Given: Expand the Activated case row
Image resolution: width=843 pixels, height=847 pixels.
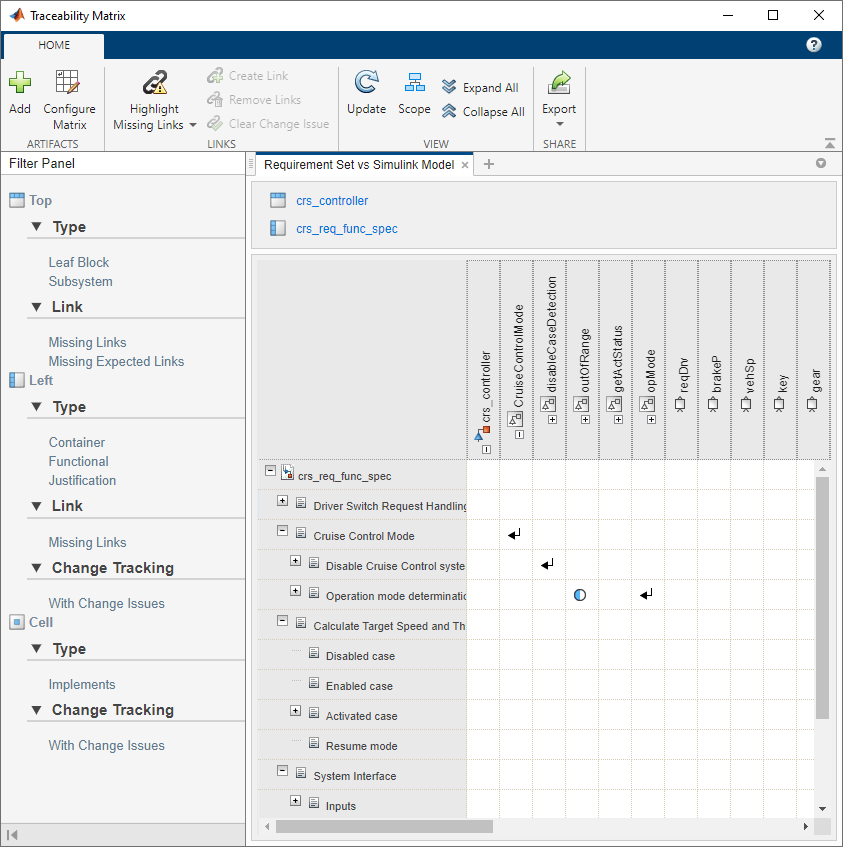Looking at the screenshot, I should [295, 710].
